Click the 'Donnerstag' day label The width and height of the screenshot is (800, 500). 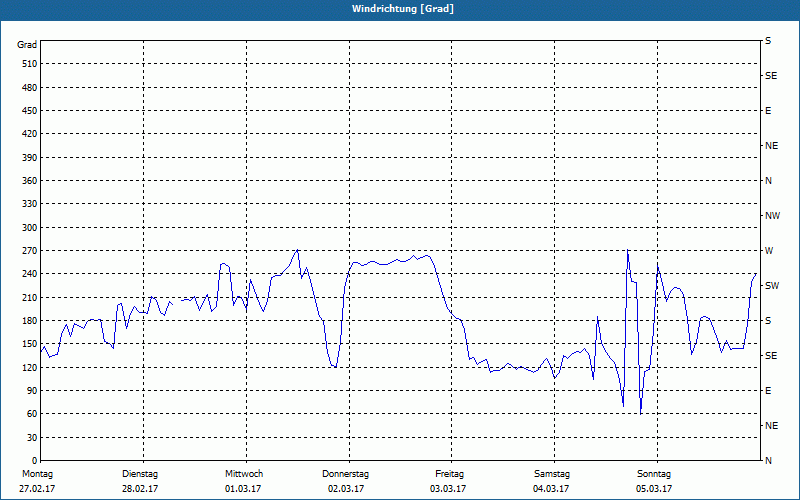[345, 474]
